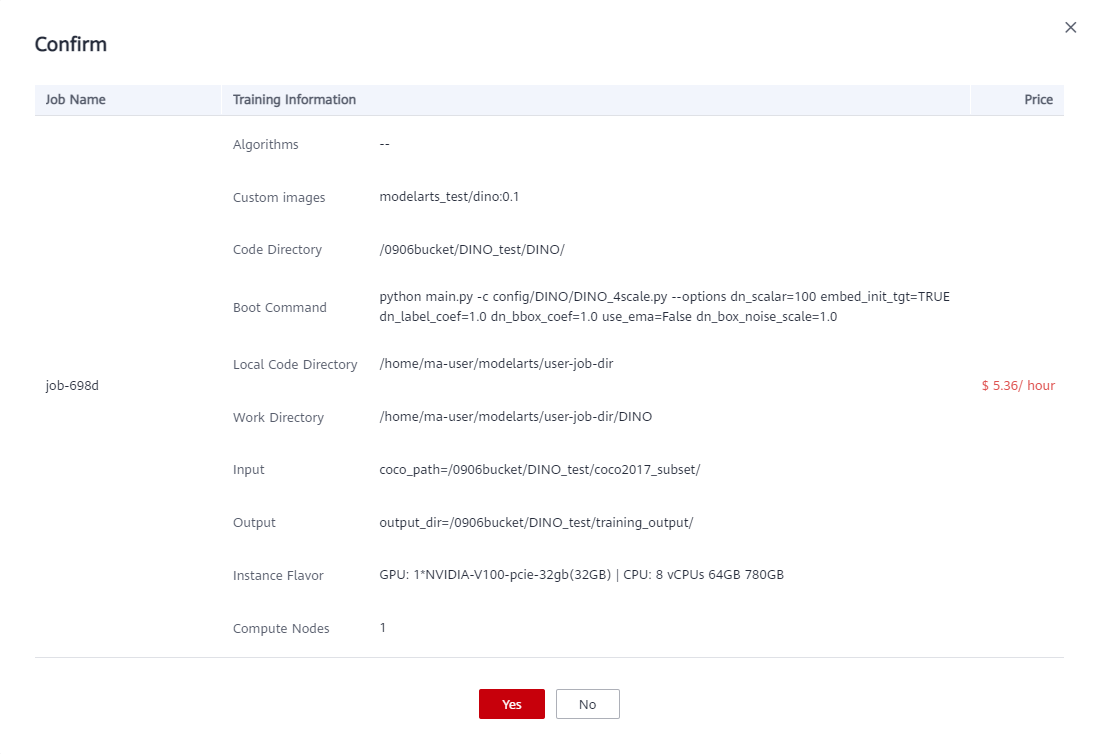Select the coco_path input value
The height and width of the screenshot is (754, 1097).
(x=539, y=470)
